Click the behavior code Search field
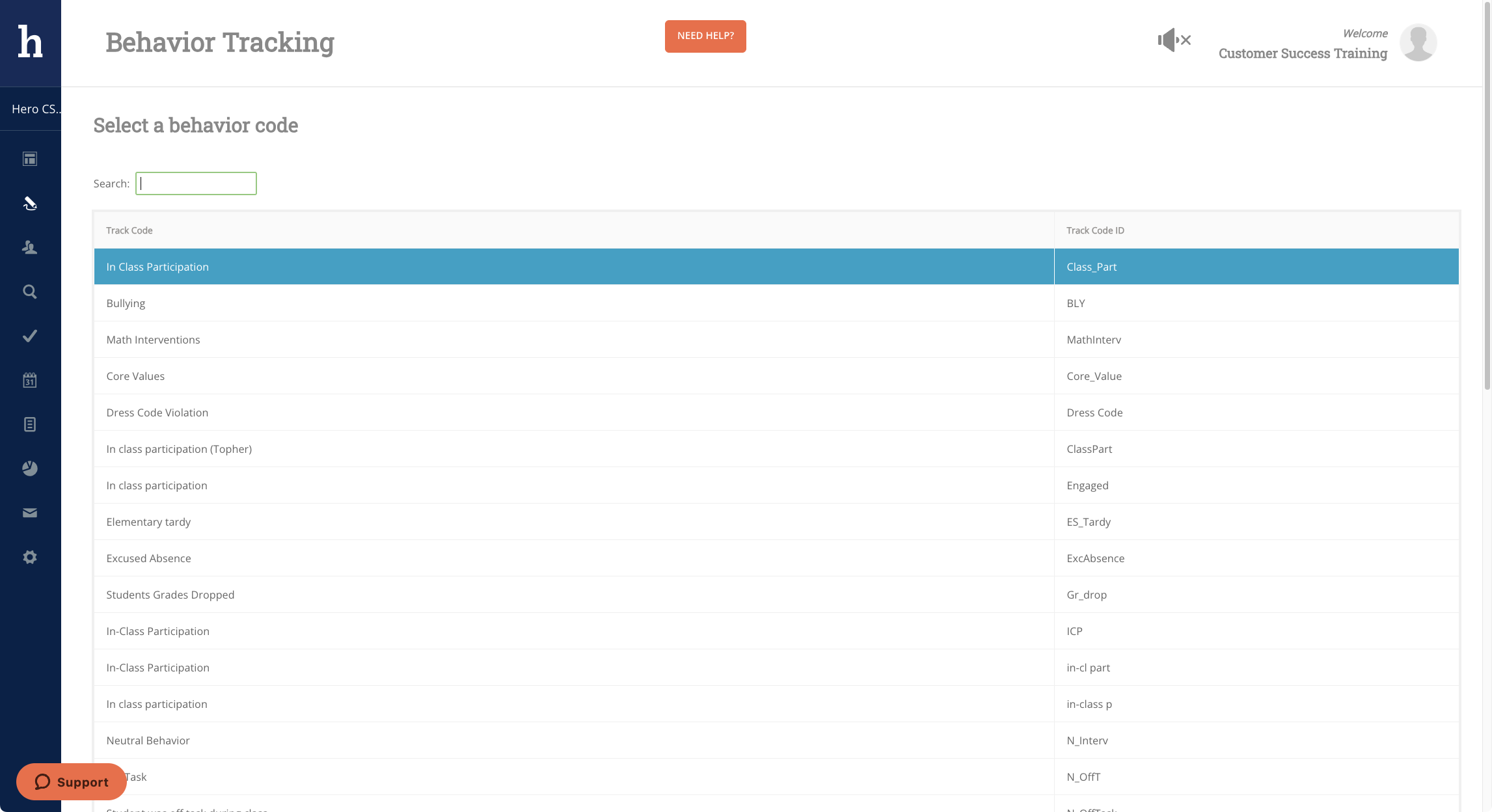 (196, 183)
